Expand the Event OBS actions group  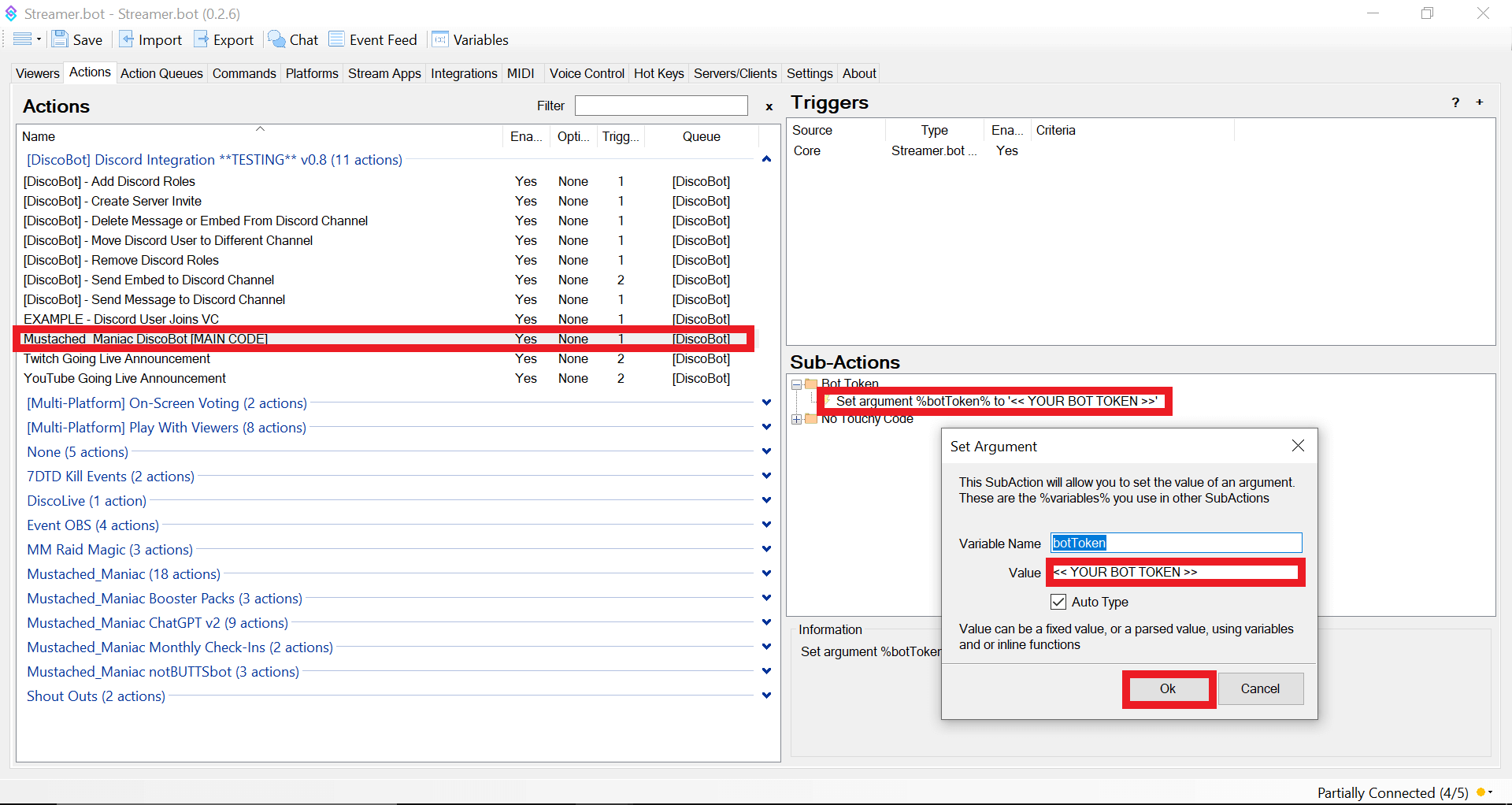point(766,525)
